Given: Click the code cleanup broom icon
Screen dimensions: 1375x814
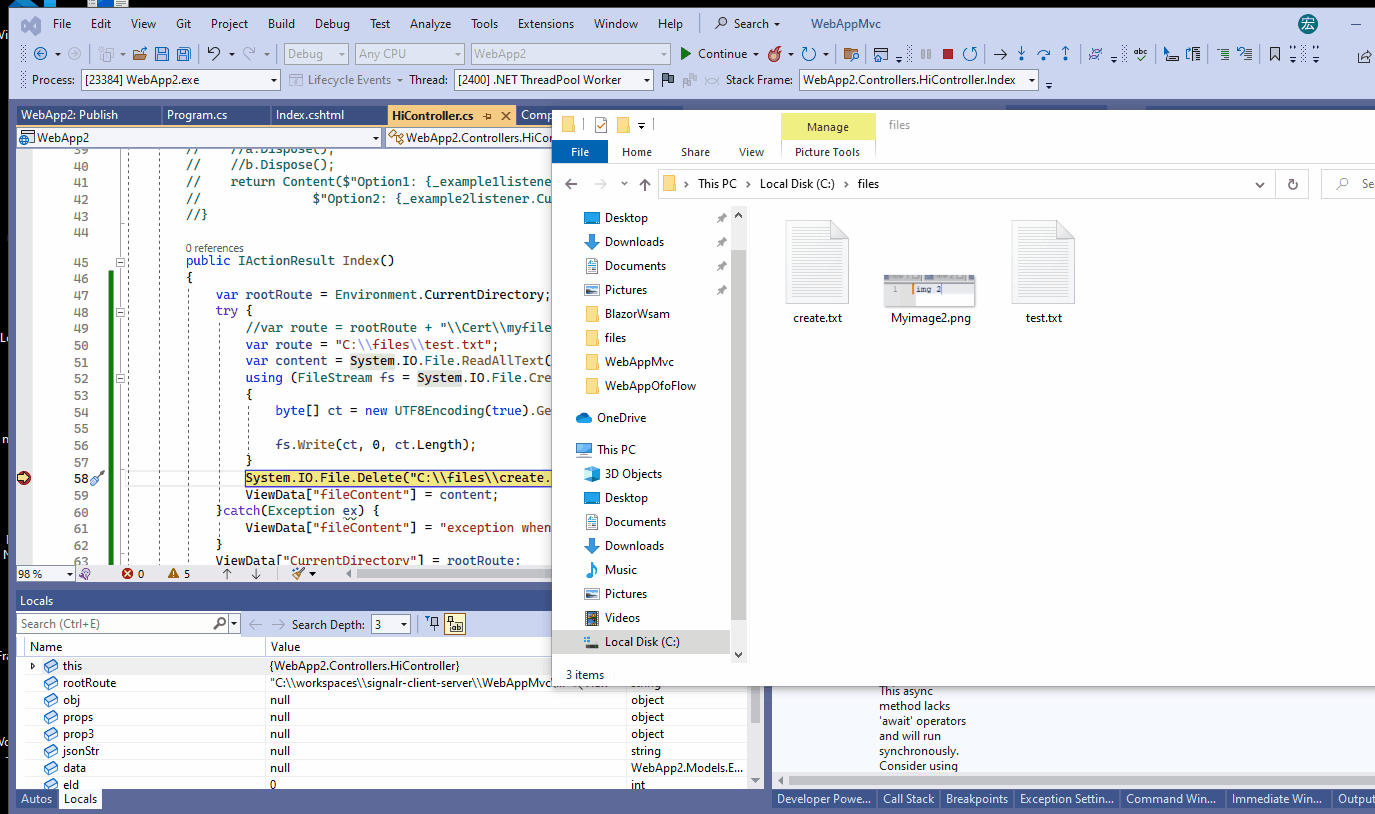Looking at the screenshot, I should pyautogui.click(x=298, y=573).
